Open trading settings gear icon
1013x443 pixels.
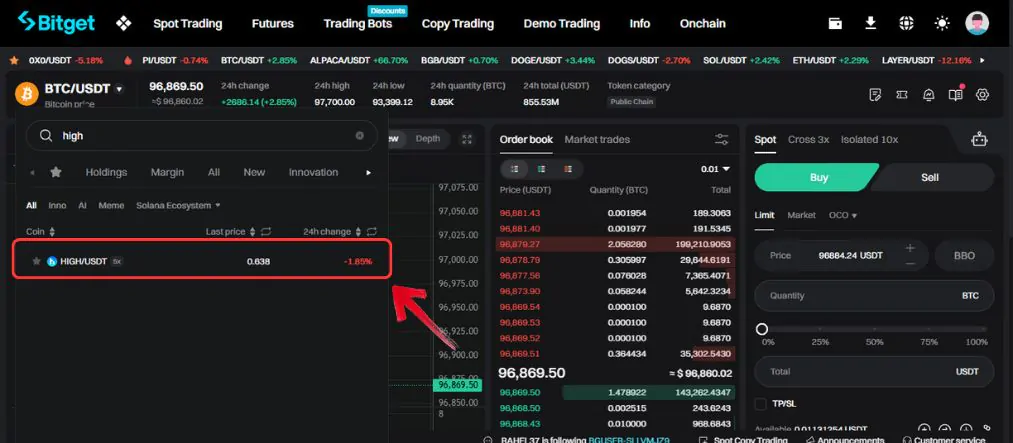pos(983,95)
